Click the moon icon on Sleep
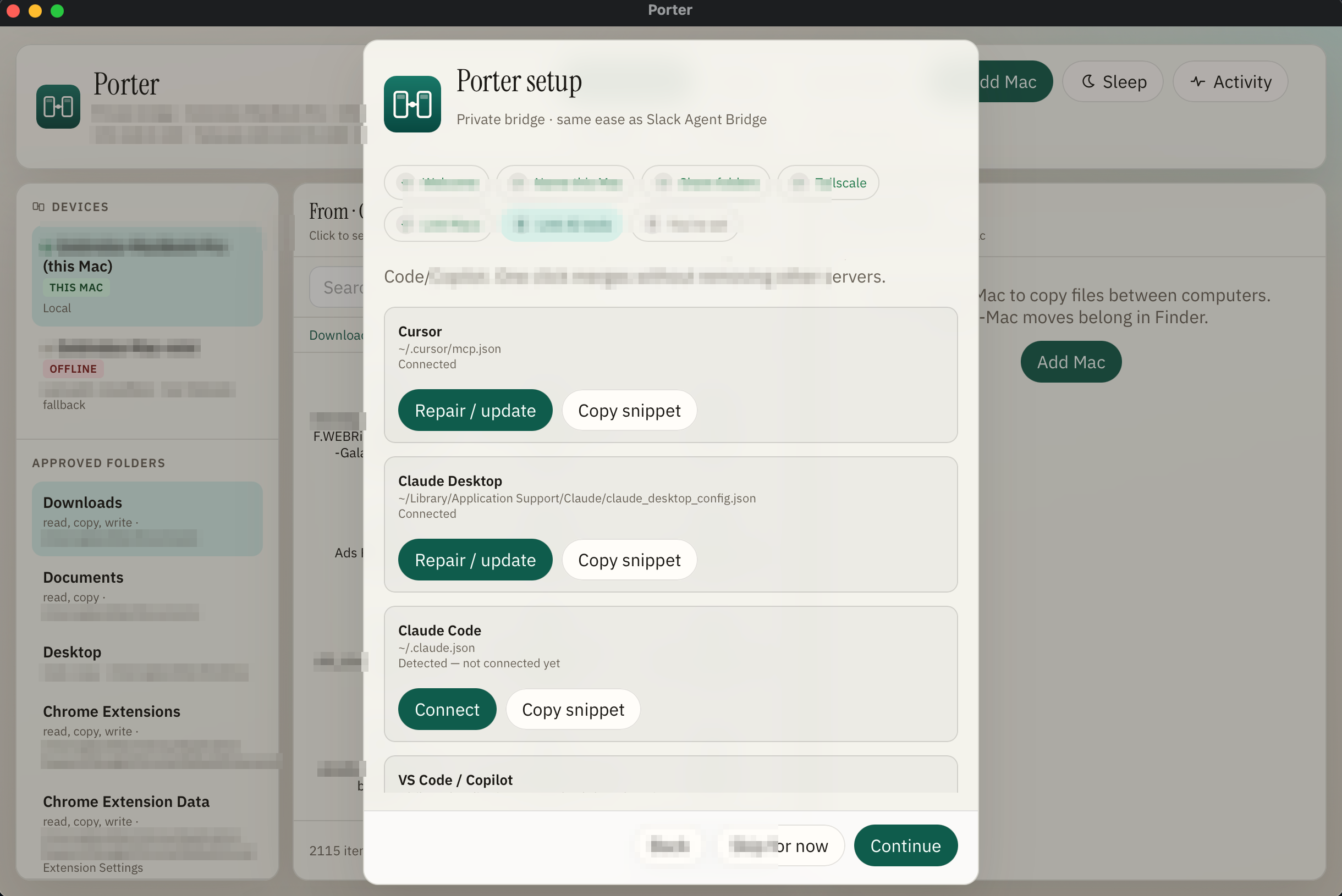Screen dimensions: 1342x896 (1088, 82)
